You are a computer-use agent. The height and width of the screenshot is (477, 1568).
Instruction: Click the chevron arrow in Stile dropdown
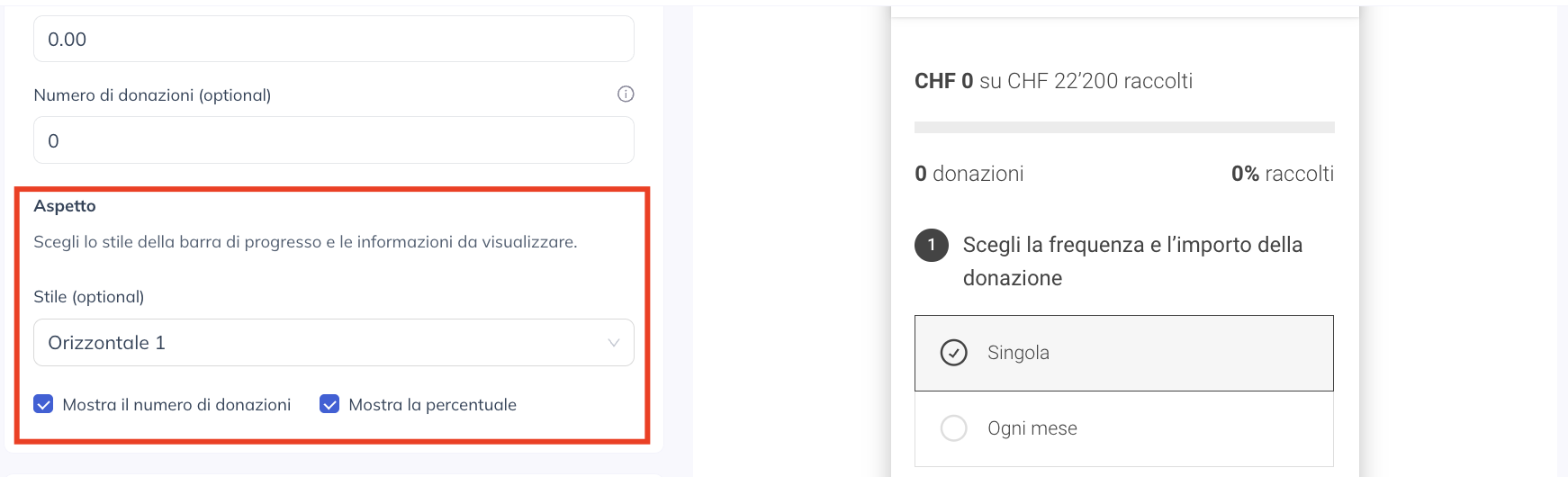pyautogui.click(x=614, y=343)
